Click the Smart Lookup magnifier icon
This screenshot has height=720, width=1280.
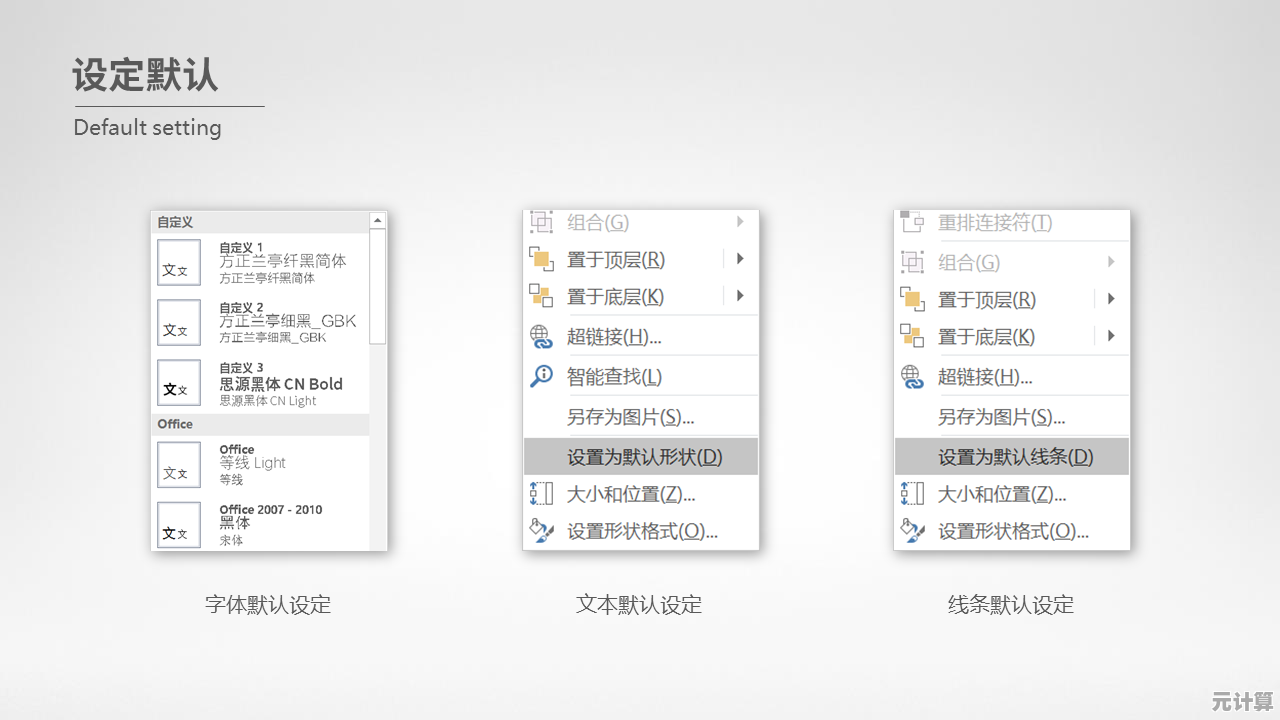tap(541, 376)
